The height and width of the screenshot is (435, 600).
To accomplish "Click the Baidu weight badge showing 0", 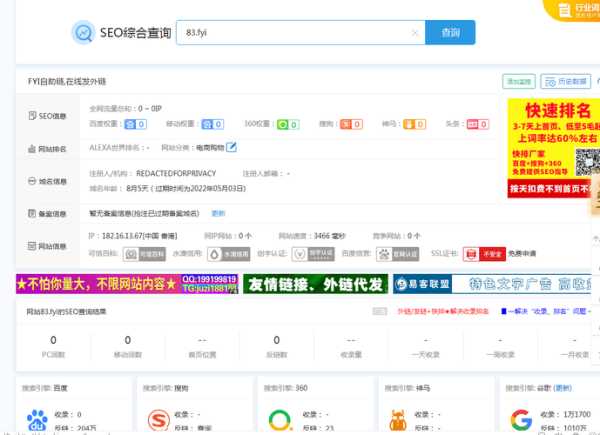I will pos(135,124).
